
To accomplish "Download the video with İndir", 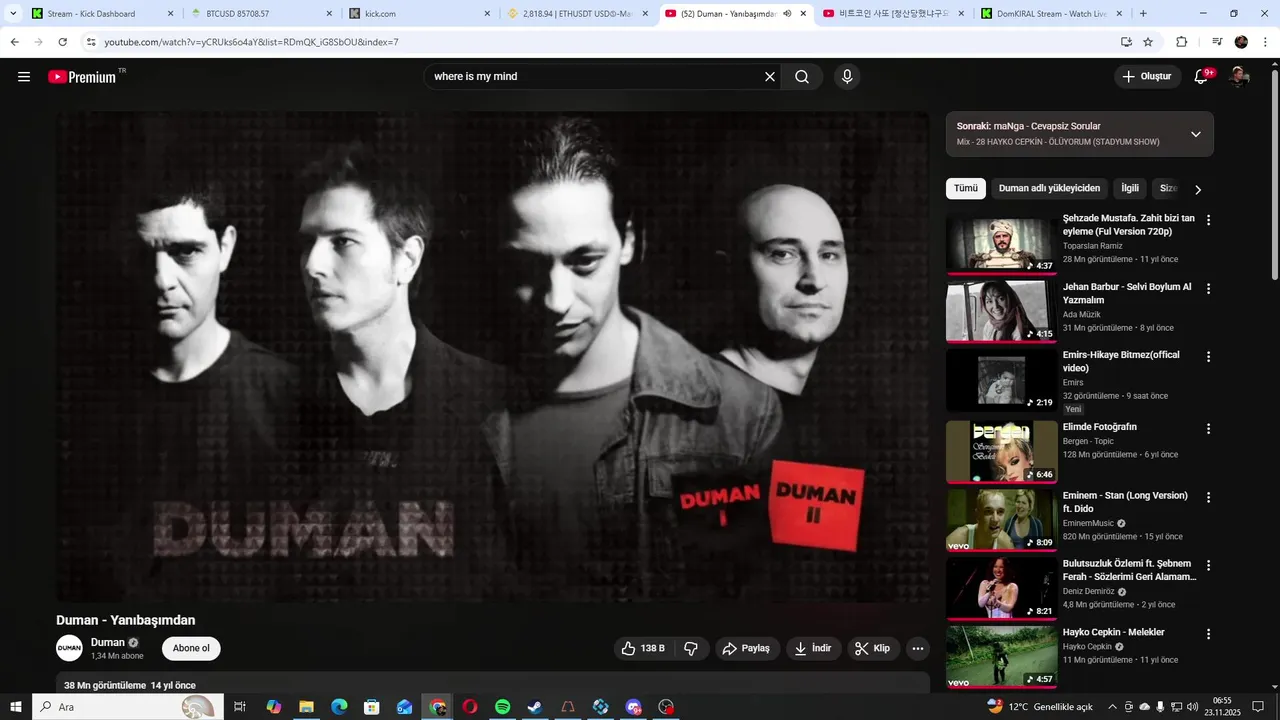I will pyautogui.click(x=814, y=649).
